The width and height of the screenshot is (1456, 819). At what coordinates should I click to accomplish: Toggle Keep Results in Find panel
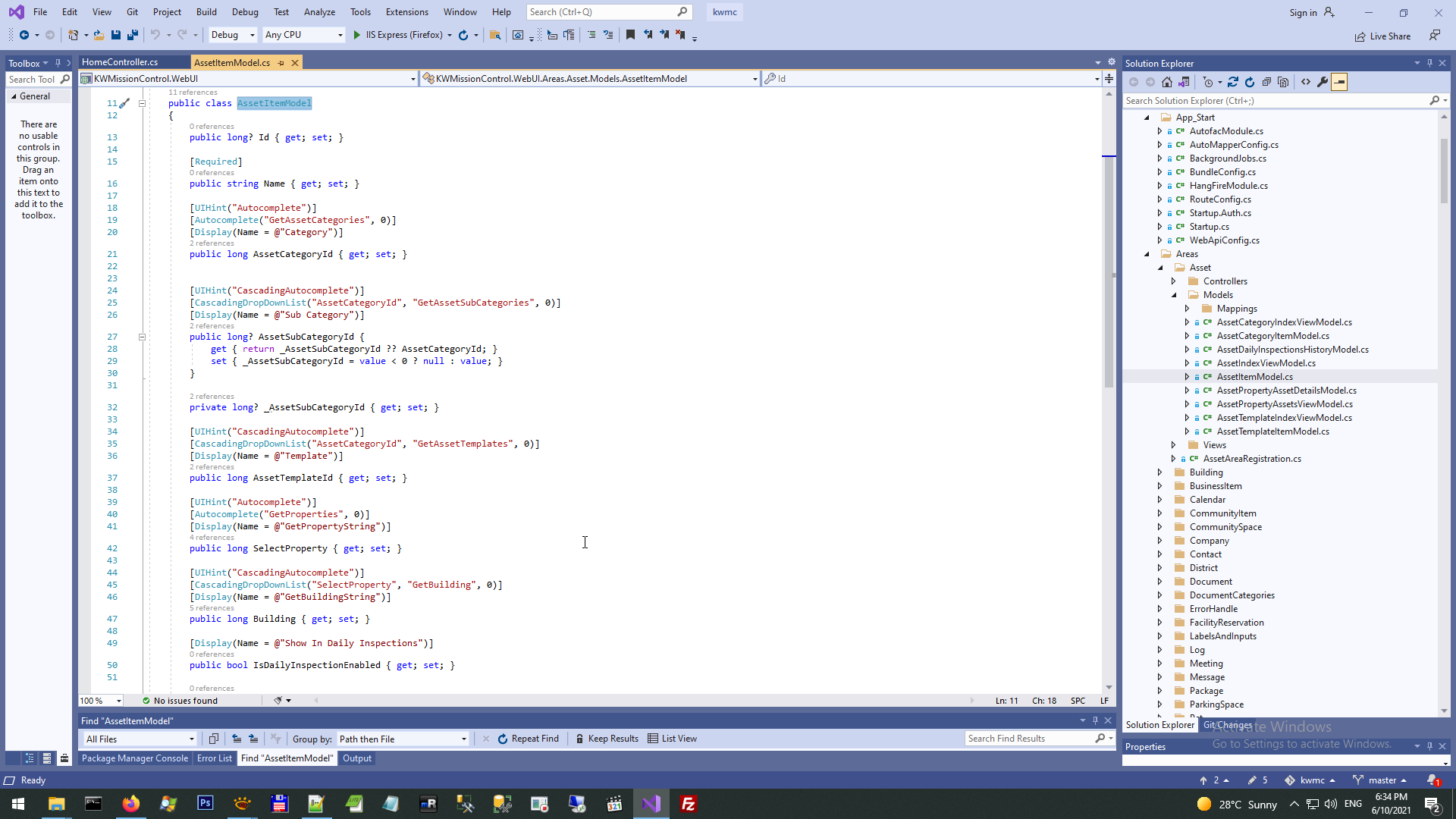607,739
